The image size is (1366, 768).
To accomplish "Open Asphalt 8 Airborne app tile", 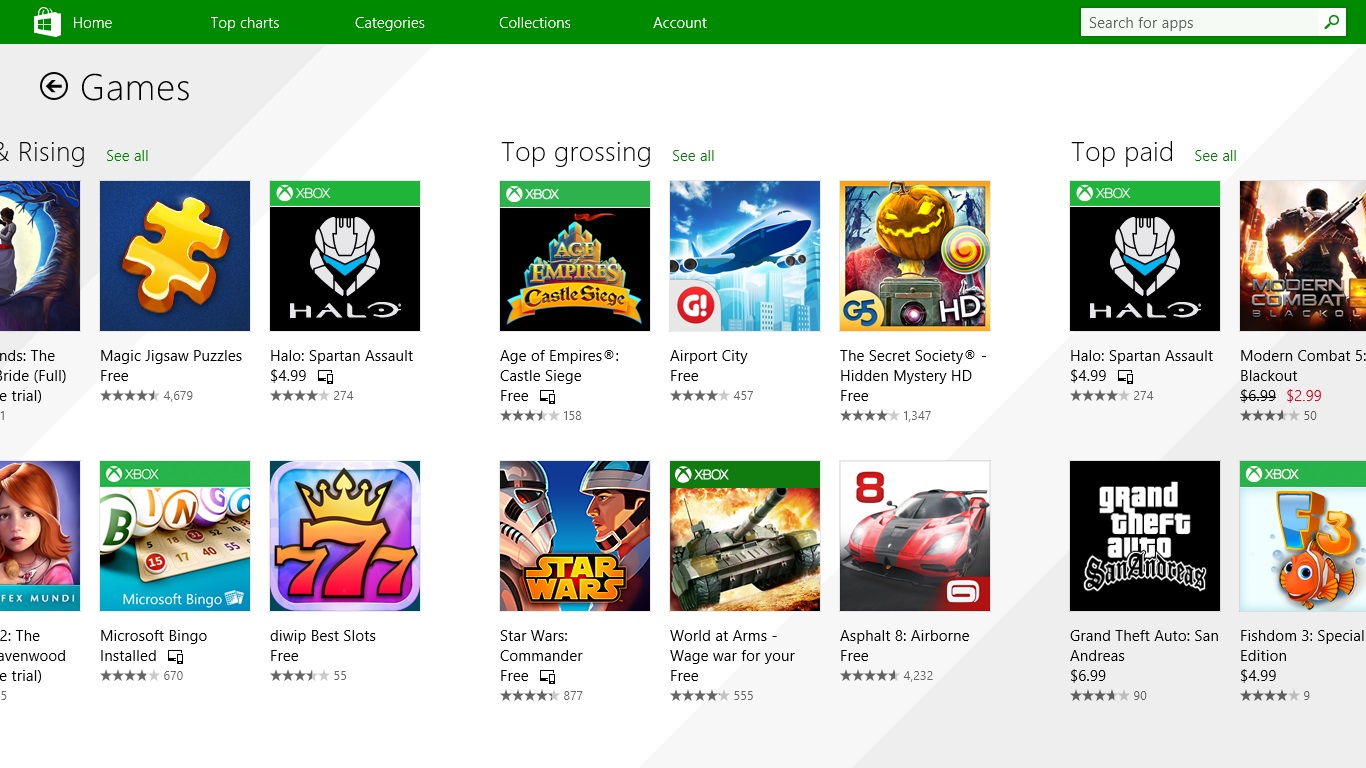I will (x=915, y=536).
